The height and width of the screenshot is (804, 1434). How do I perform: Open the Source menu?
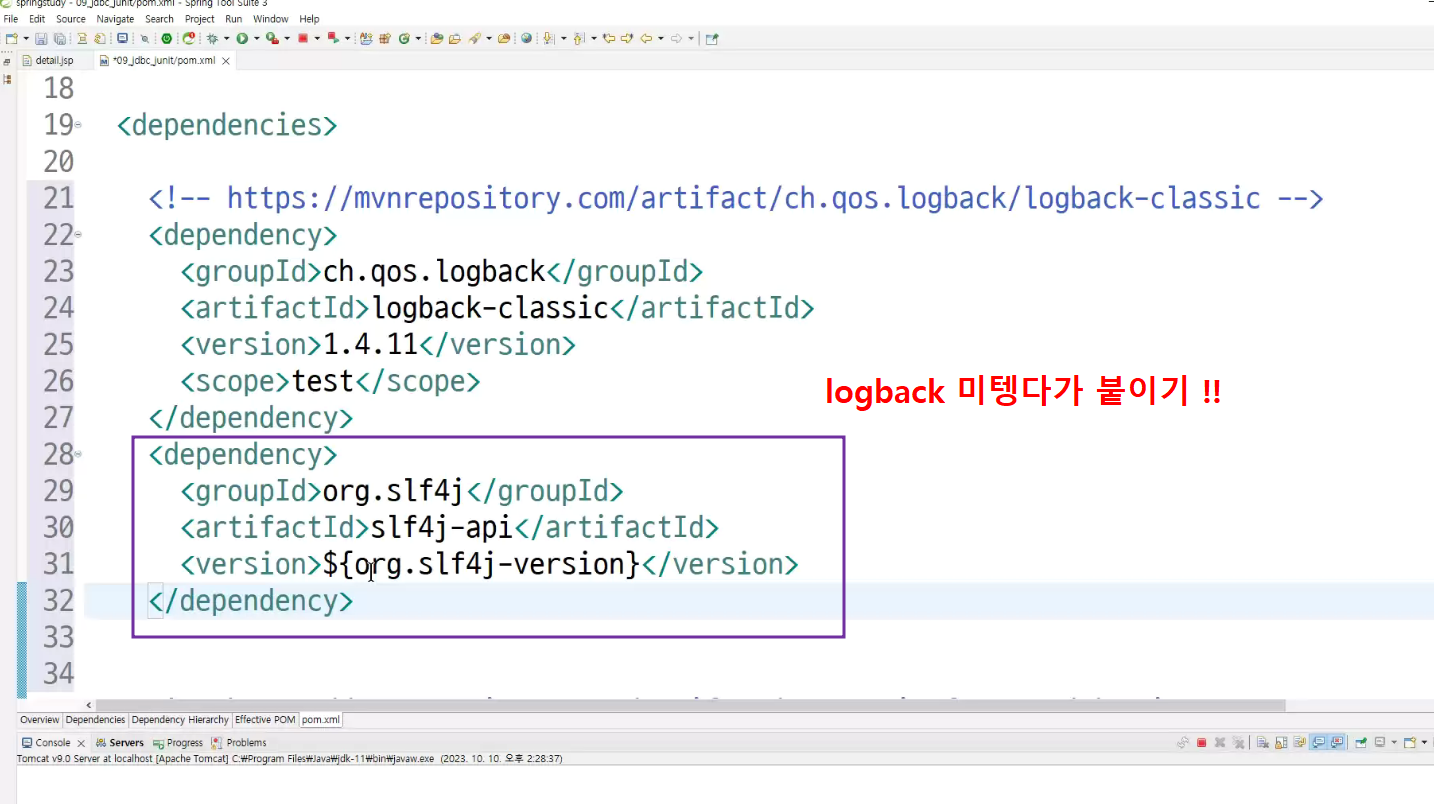(70, 19)
